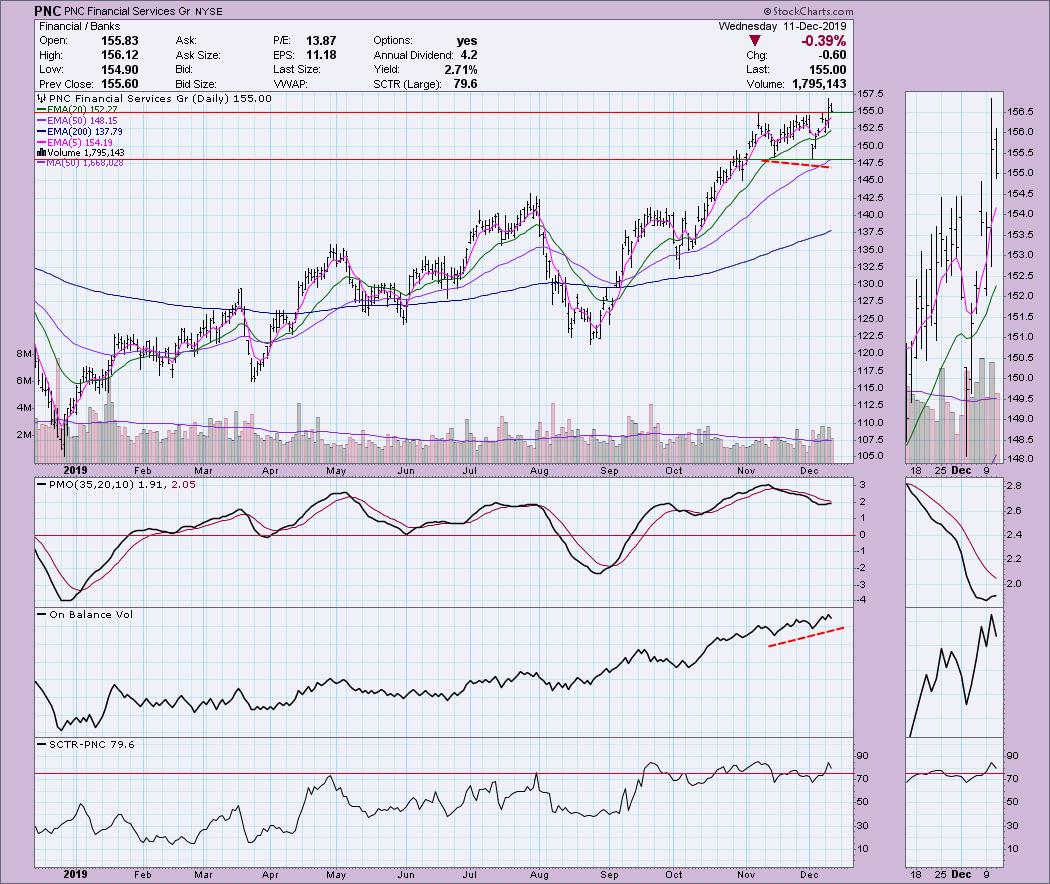Click the High value 156.12
Image resolution: width=1050 pixels, height=884 pixels.
click(120, 55)
